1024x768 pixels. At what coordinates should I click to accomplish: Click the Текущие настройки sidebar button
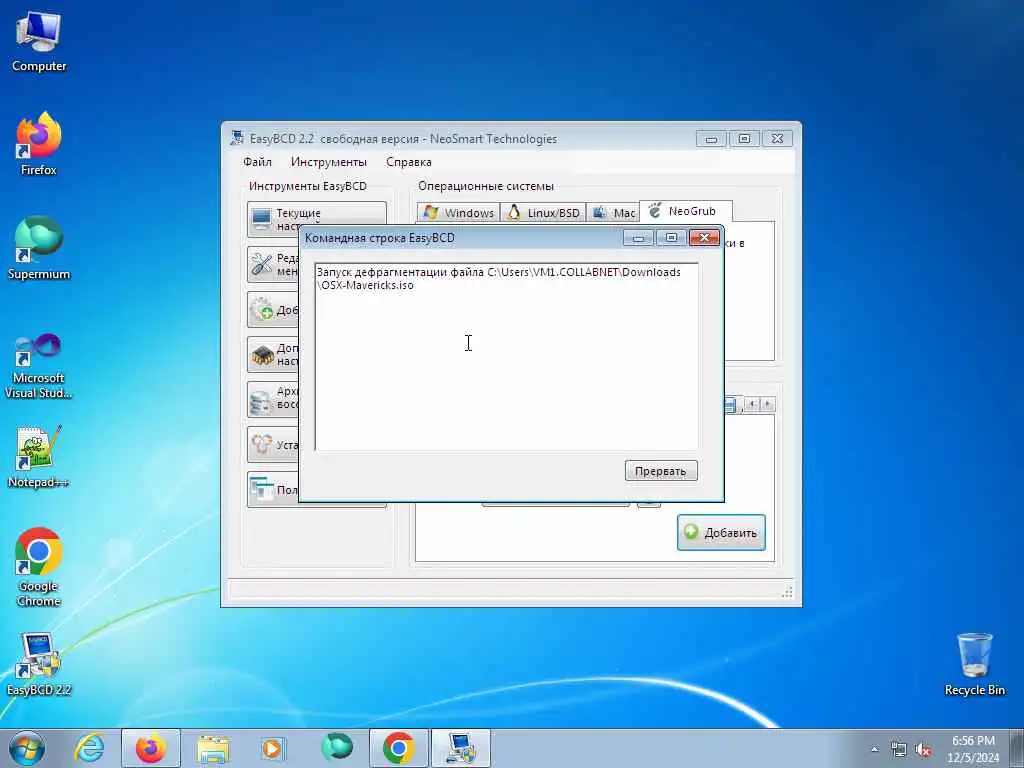(317, 219)
